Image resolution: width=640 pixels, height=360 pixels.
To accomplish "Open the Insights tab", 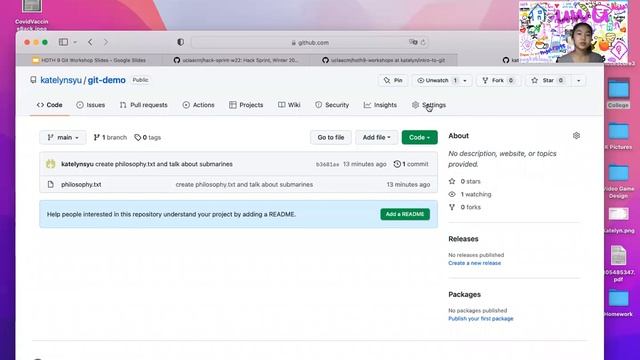I will [380, 105].
